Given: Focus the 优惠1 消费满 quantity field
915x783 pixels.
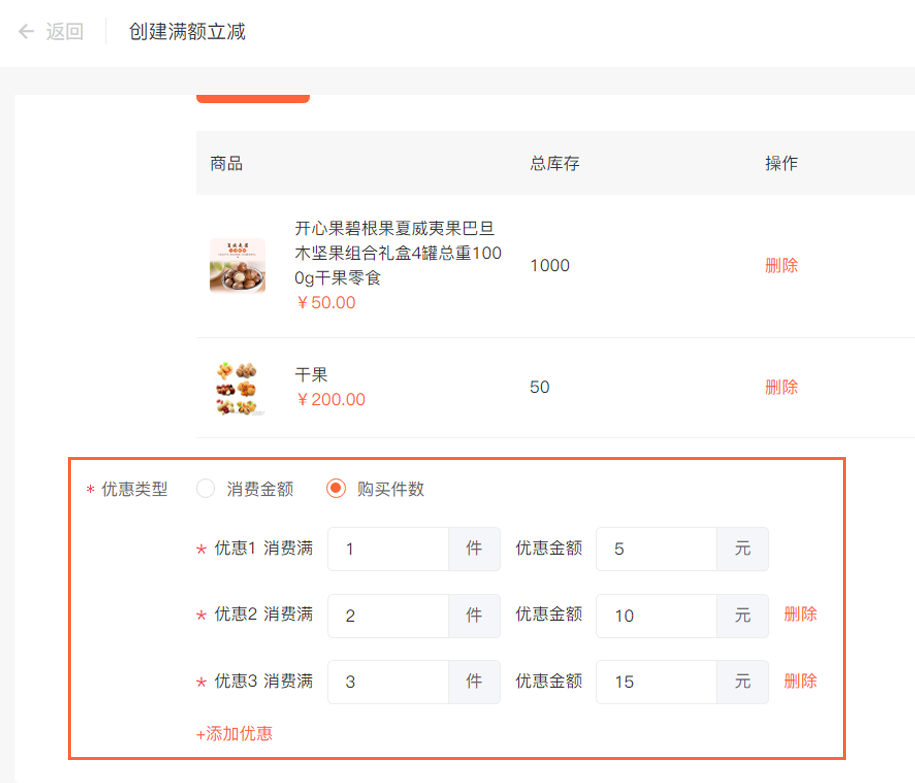Looking at the screenshot, I should (x=388, y=549).
